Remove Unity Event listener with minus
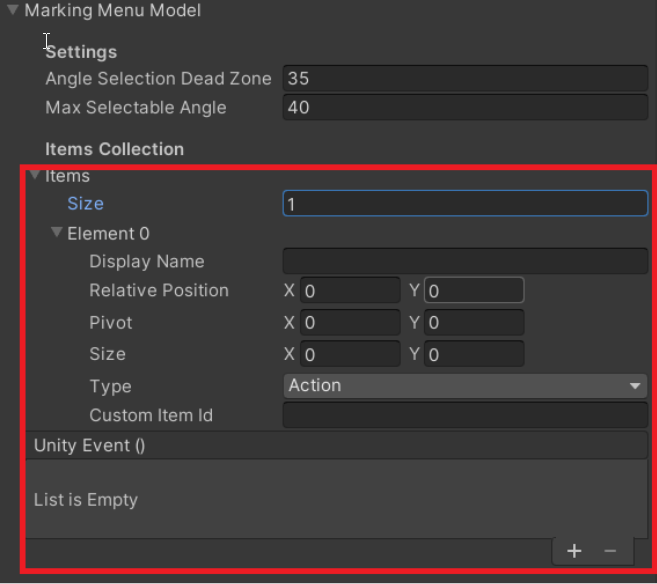The image size is (657, 584). 610,551
